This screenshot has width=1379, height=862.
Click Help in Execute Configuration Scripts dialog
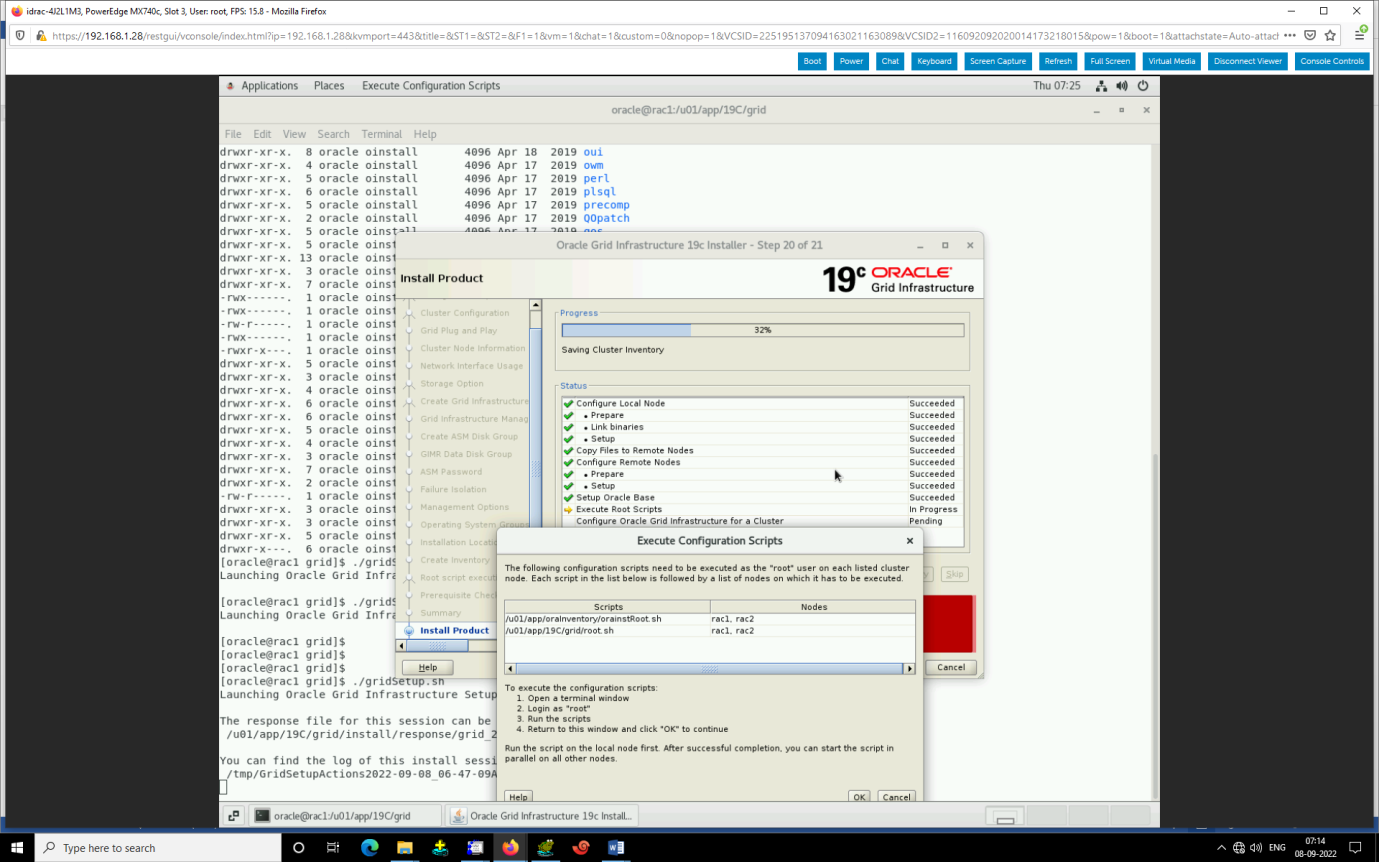(518, 797)
